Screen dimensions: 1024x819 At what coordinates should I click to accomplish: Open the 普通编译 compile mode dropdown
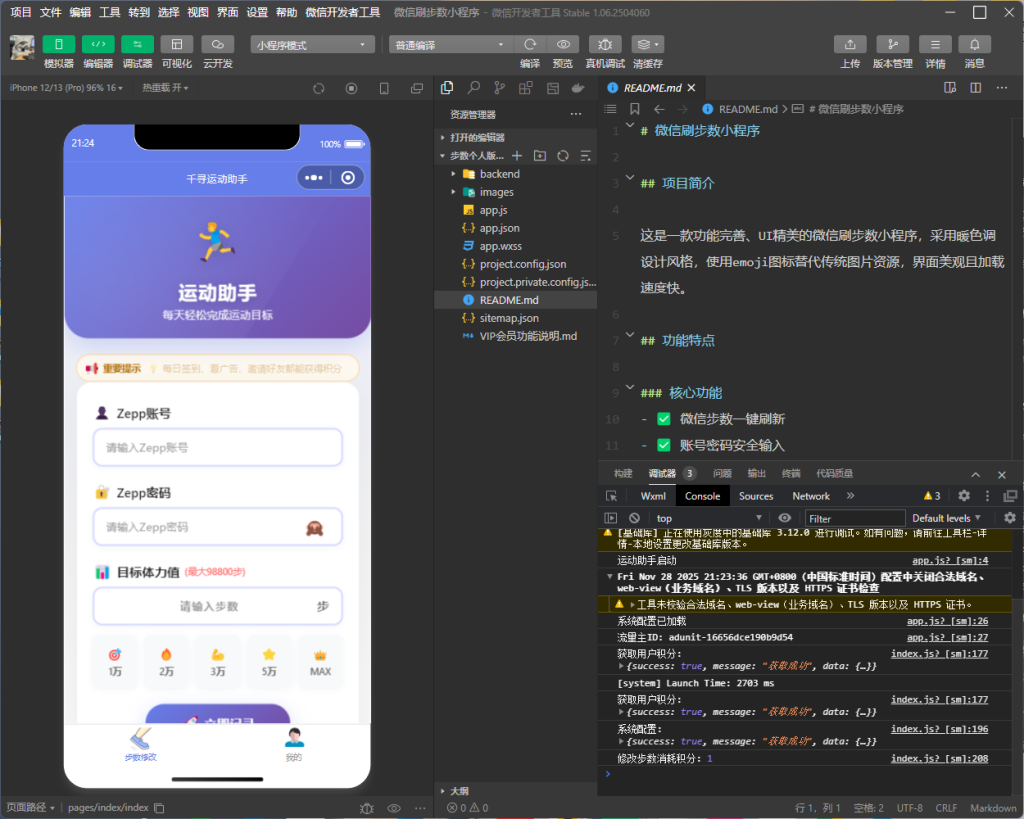[x=451, y=45]
